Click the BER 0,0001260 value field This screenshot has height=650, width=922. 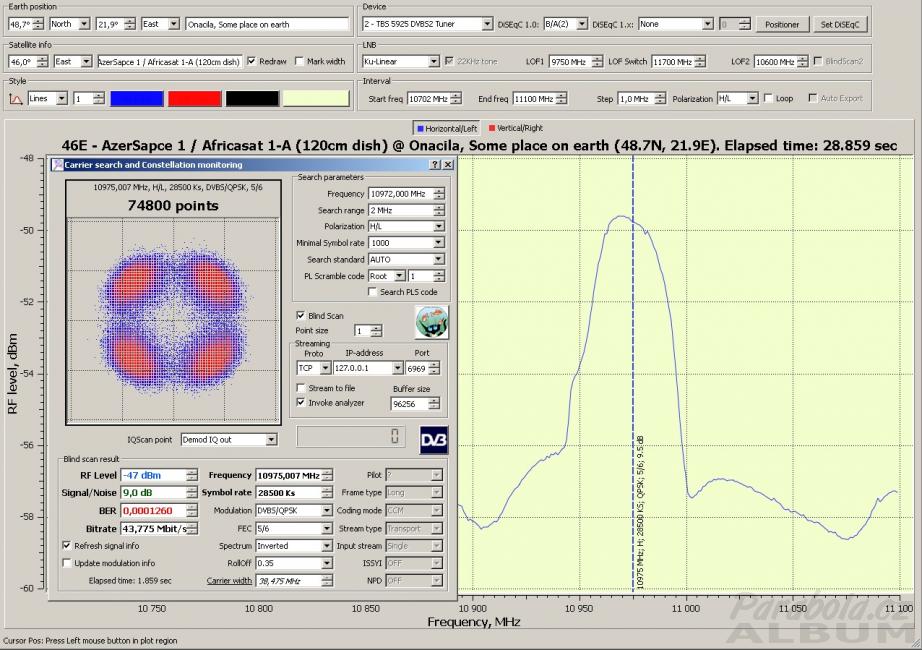(154, 511)
